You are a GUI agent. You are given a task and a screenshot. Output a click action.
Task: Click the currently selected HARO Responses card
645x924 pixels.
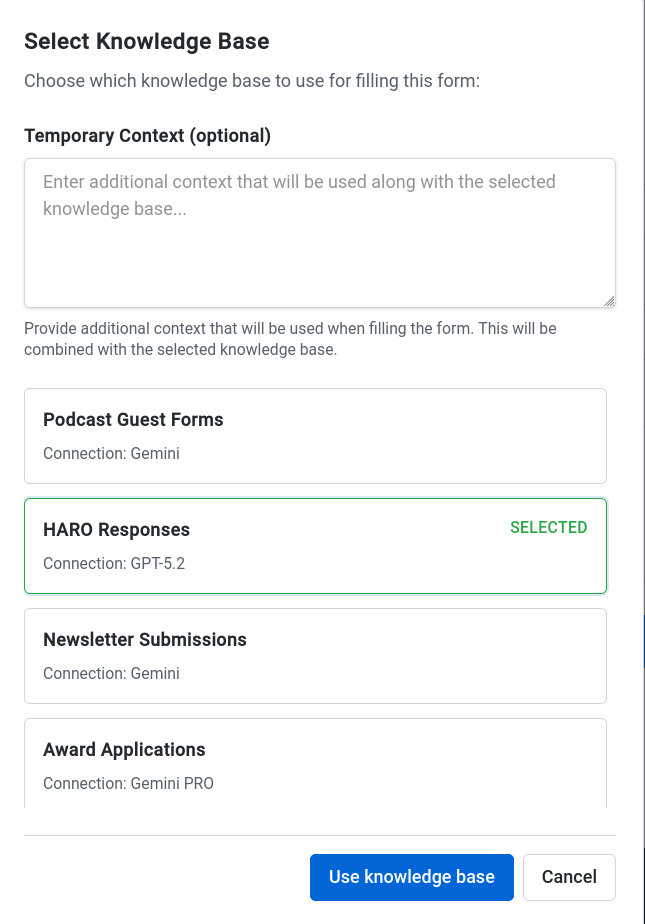[315, 545]
